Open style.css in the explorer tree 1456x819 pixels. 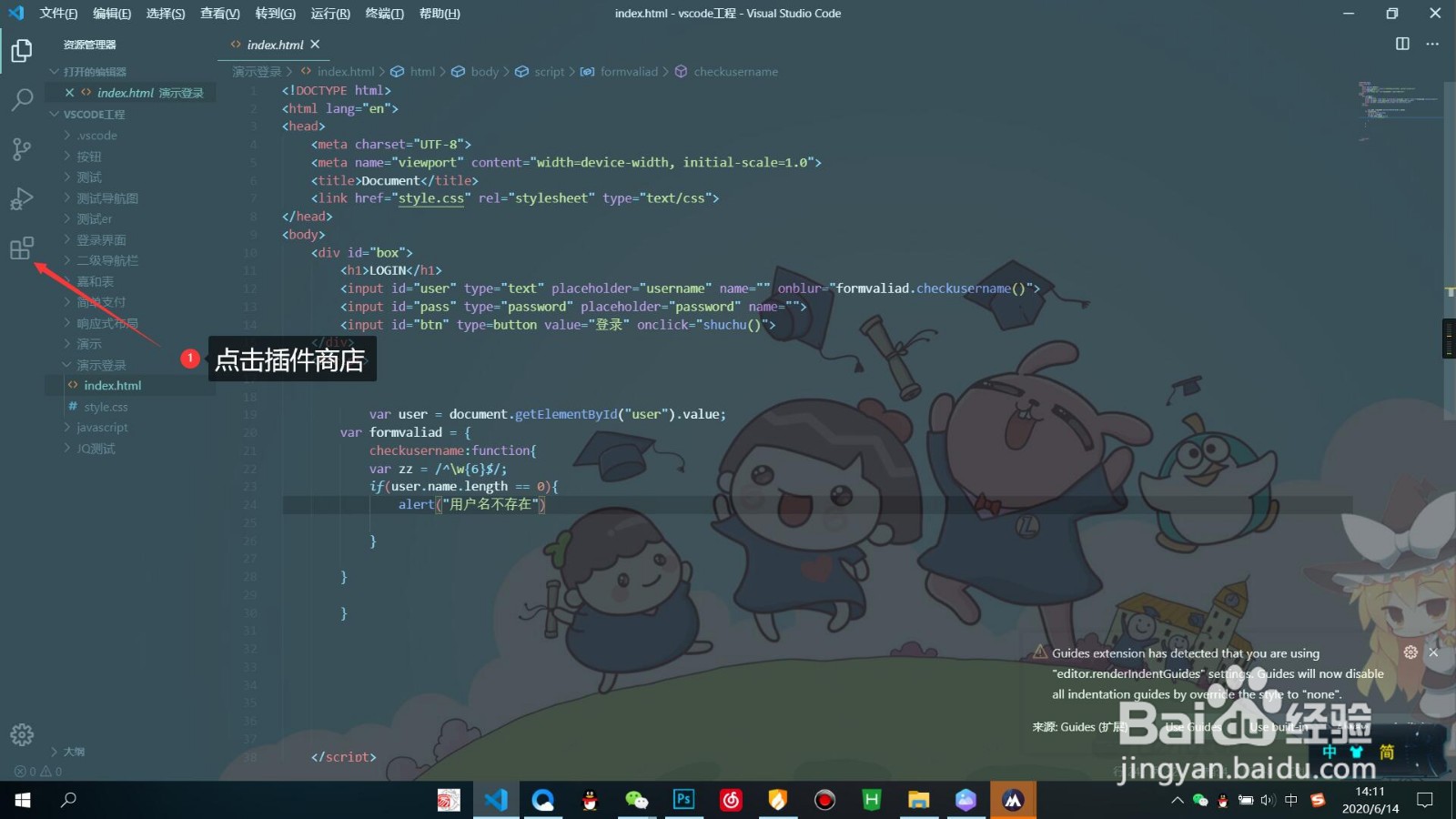130,407
